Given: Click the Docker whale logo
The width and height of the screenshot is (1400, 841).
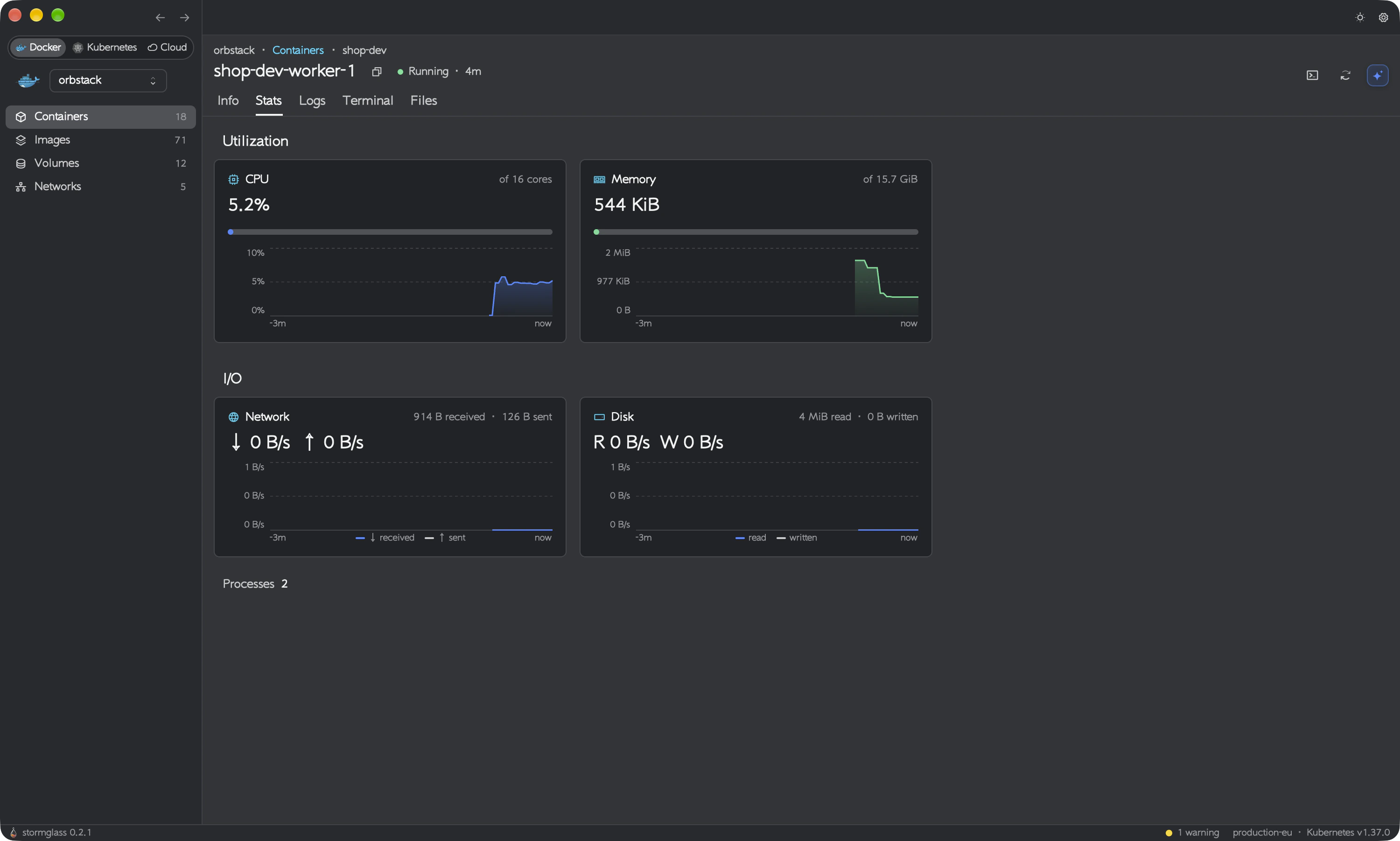Looking at the screenshot, I should (28, 80).
